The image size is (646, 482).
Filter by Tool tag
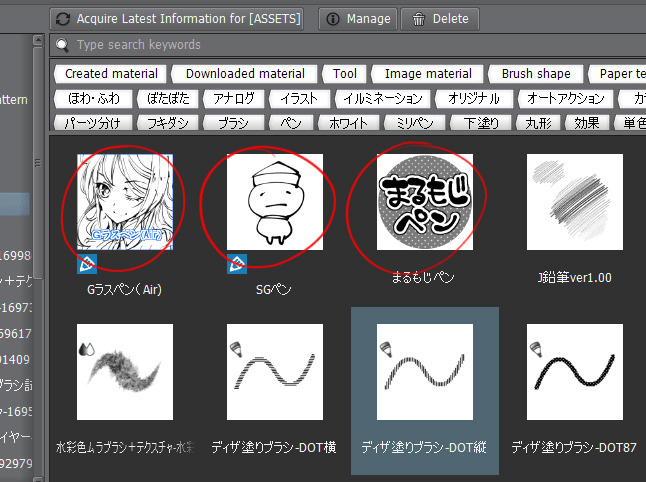(344, 74)
